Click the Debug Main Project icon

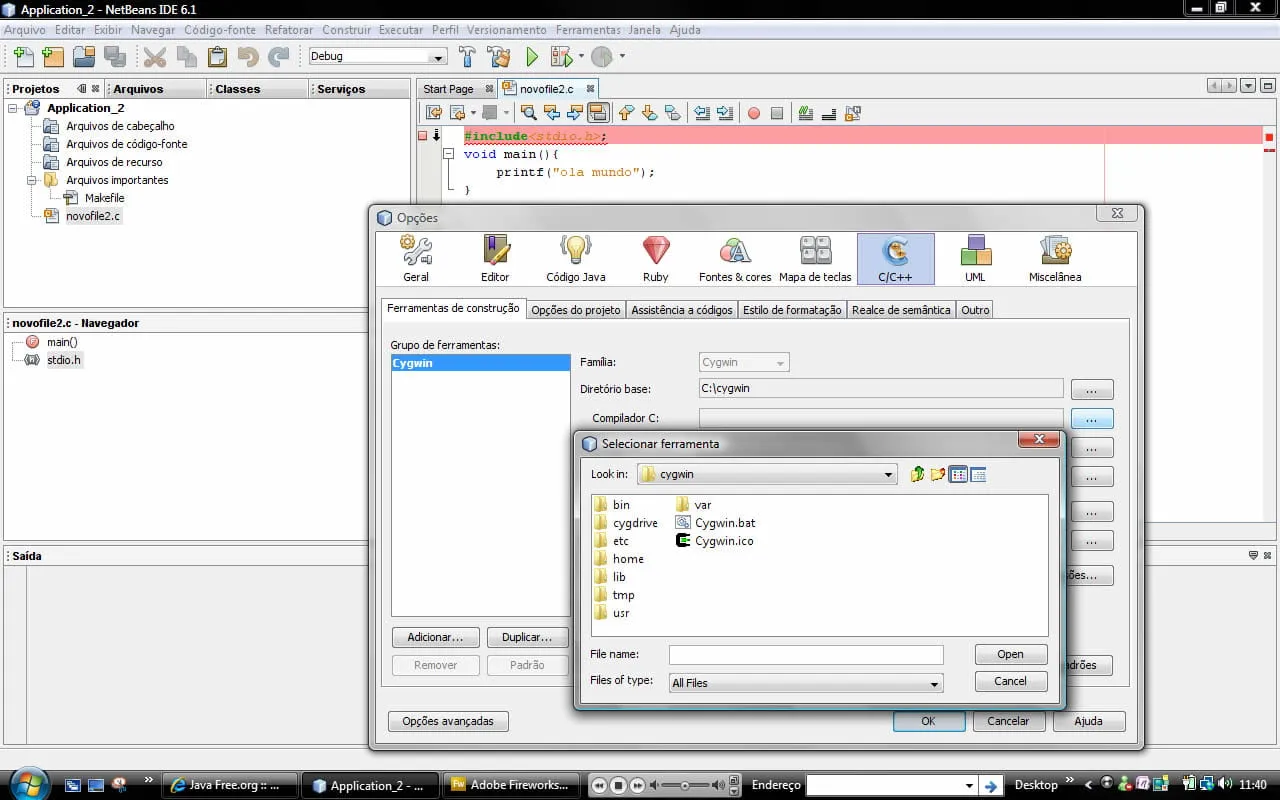561,56
